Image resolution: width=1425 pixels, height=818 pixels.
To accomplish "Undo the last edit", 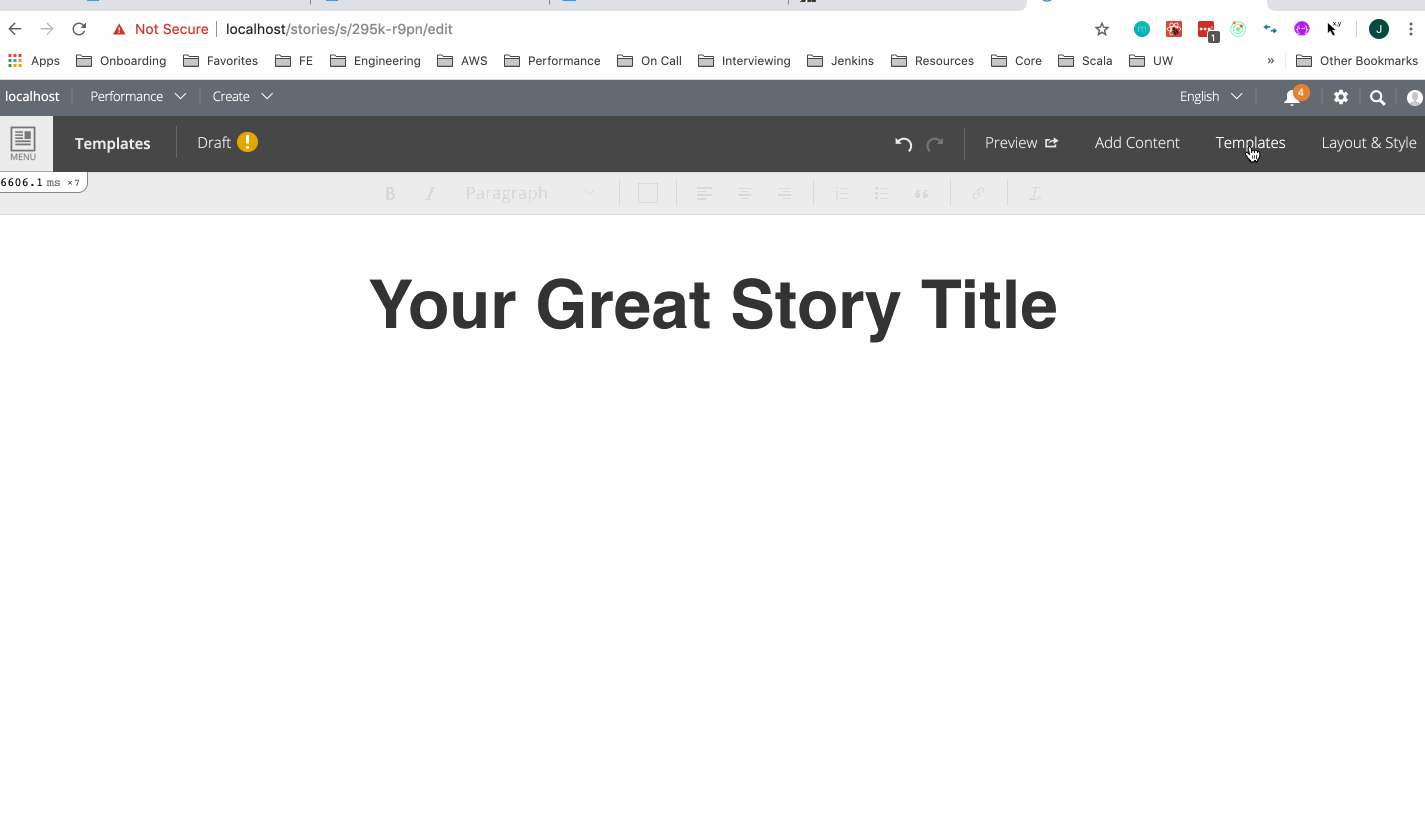I will pos(904,143).
